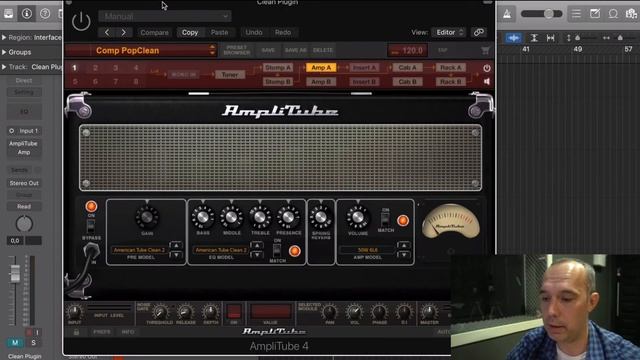Toggle the orange EQ match light
The width and height of the screenshot is (640, 360).
(x=294, y=251)
